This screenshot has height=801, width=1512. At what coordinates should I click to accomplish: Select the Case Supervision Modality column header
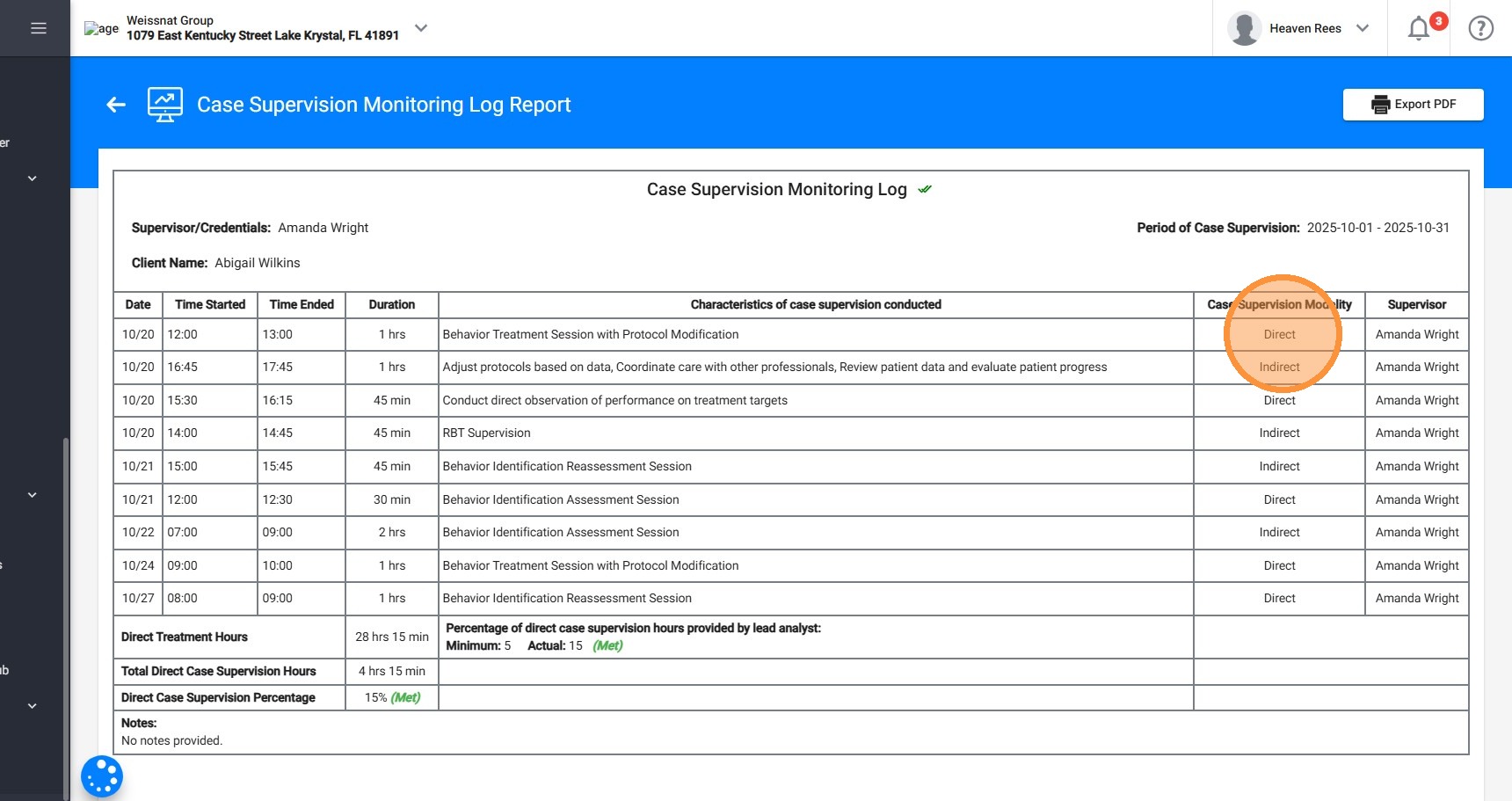(1279, 304)
